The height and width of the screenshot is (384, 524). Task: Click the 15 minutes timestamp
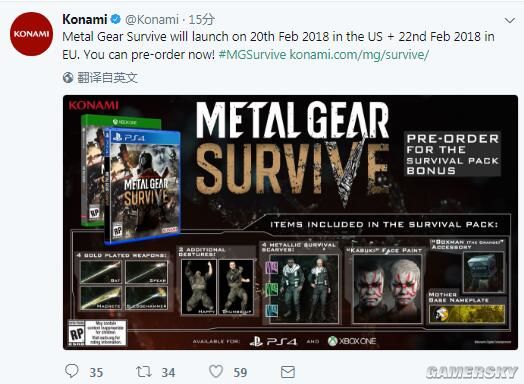201,20
